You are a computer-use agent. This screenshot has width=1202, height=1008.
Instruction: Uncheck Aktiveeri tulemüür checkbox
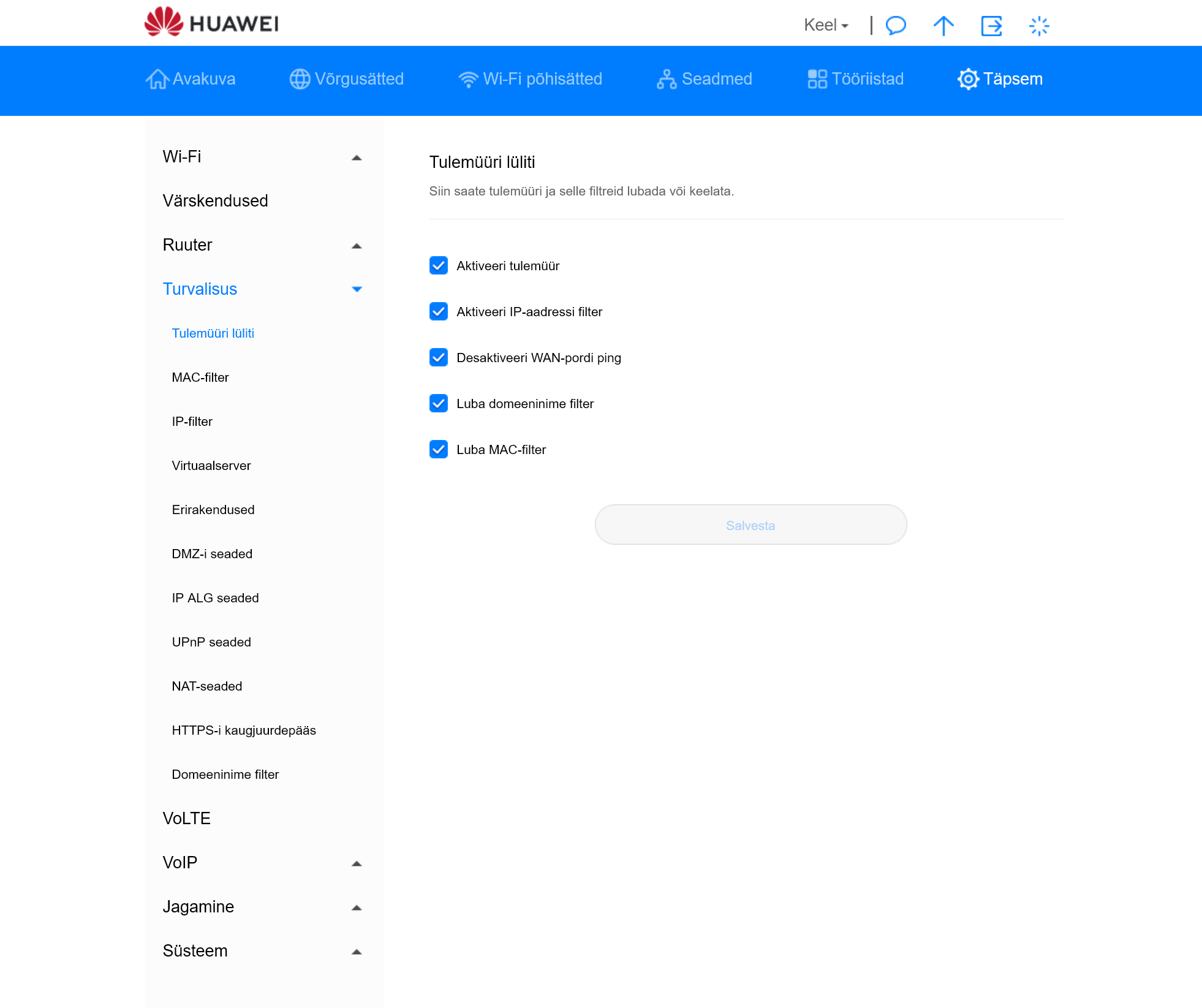click(439, 265)
